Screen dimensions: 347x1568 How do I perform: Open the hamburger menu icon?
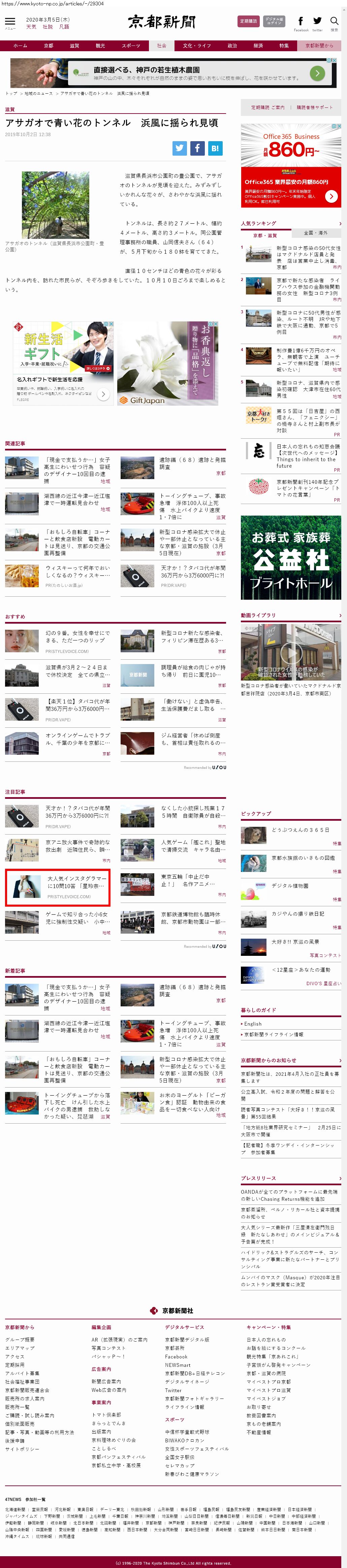pos(10,21)
